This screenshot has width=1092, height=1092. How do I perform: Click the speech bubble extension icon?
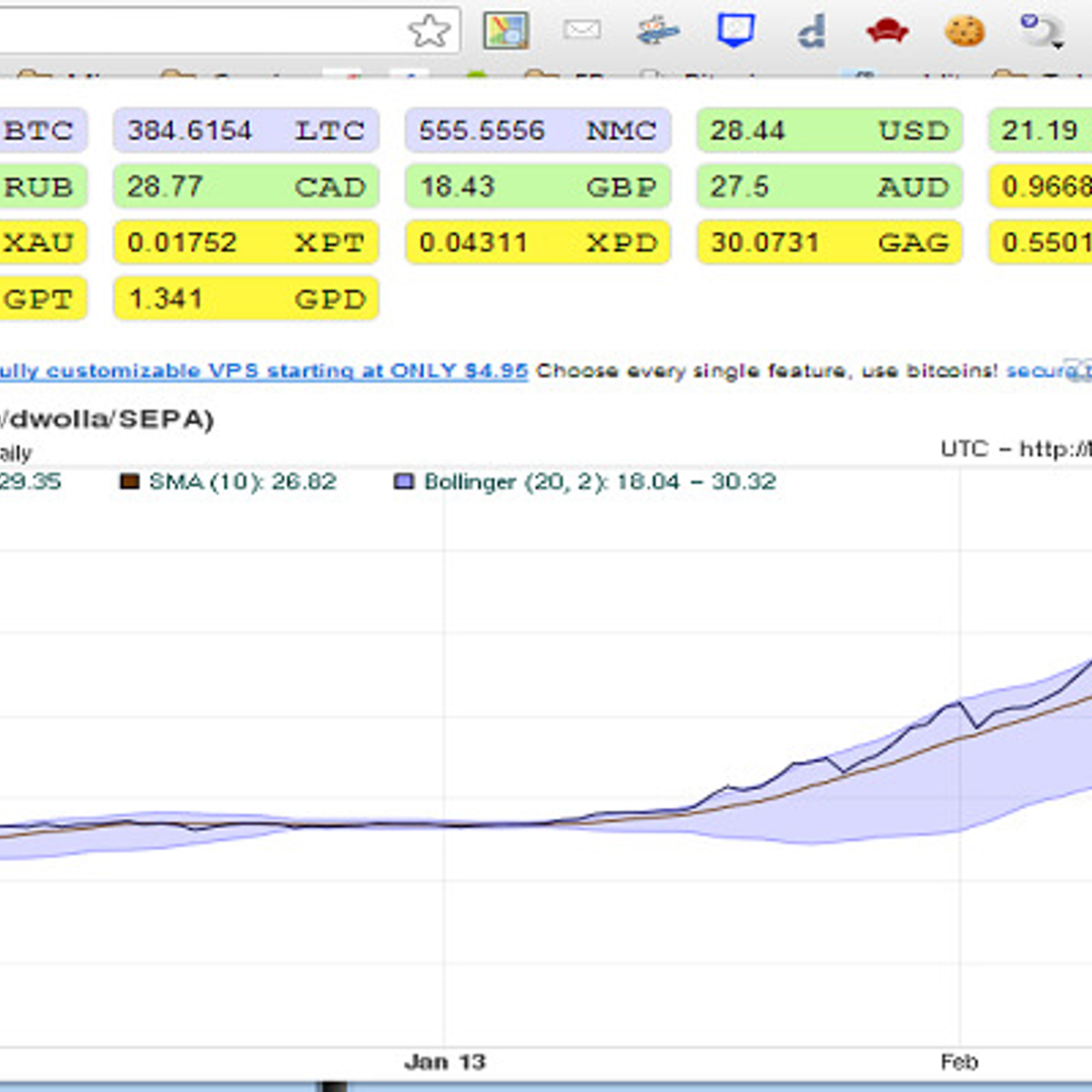coord(1040,30)
